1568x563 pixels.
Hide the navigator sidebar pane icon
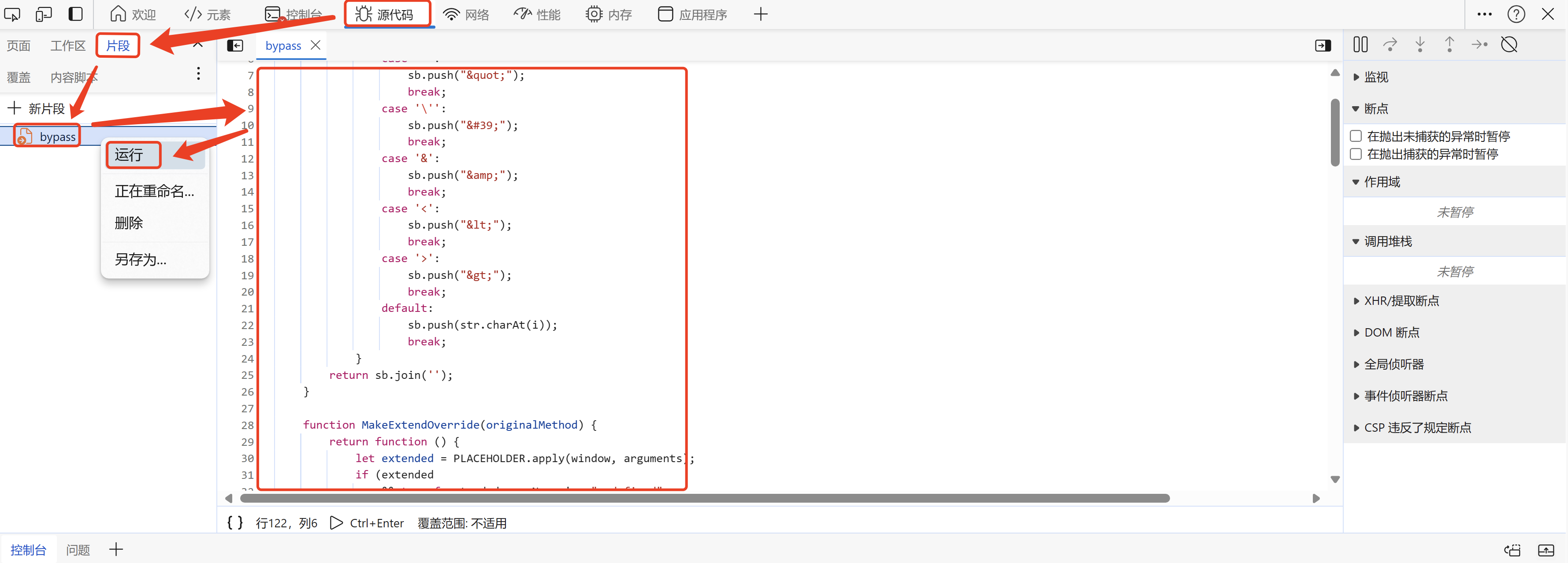tap(235, 46)
